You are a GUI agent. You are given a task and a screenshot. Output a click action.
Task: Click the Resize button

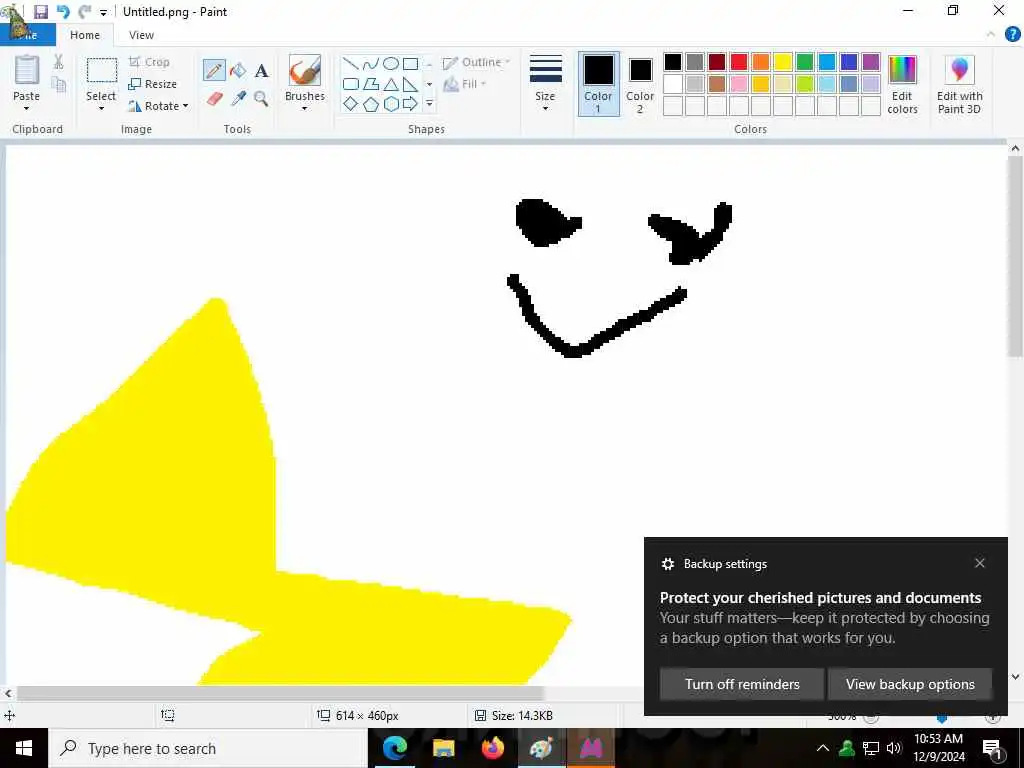[153, 84]
